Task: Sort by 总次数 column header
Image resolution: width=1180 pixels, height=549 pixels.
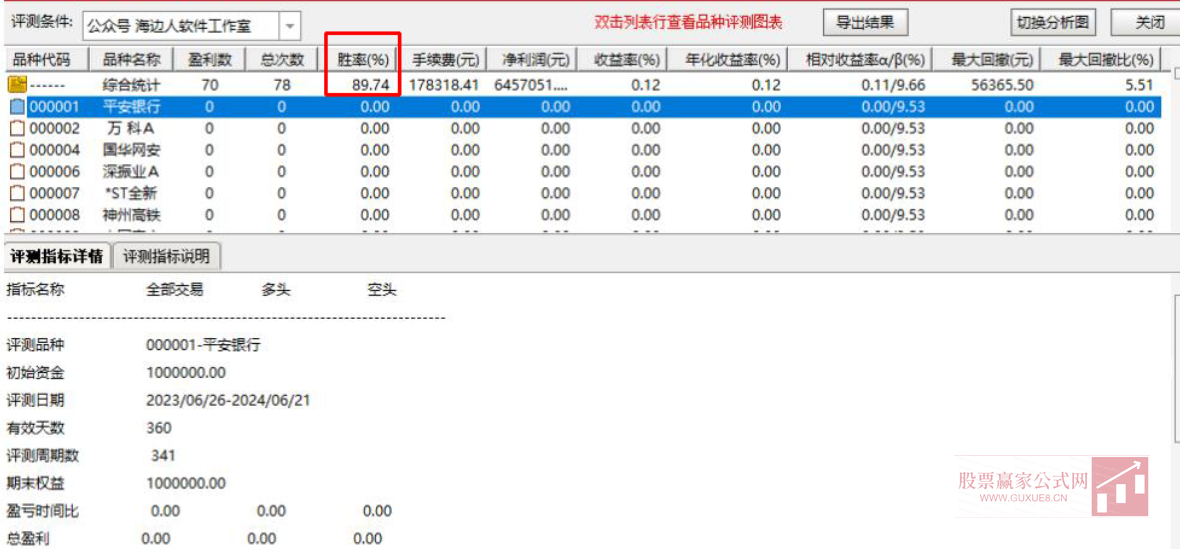Action: coord(281,59)
